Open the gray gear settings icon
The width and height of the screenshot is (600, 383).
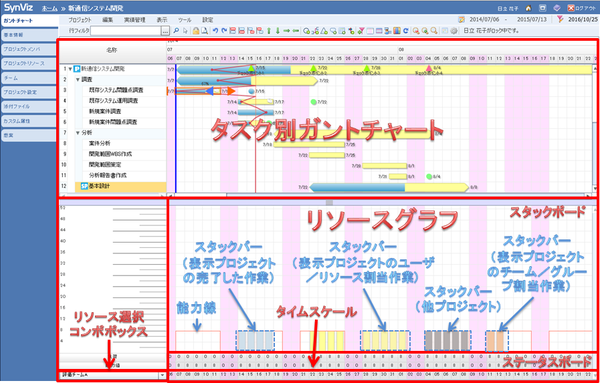tap(454, 31)
